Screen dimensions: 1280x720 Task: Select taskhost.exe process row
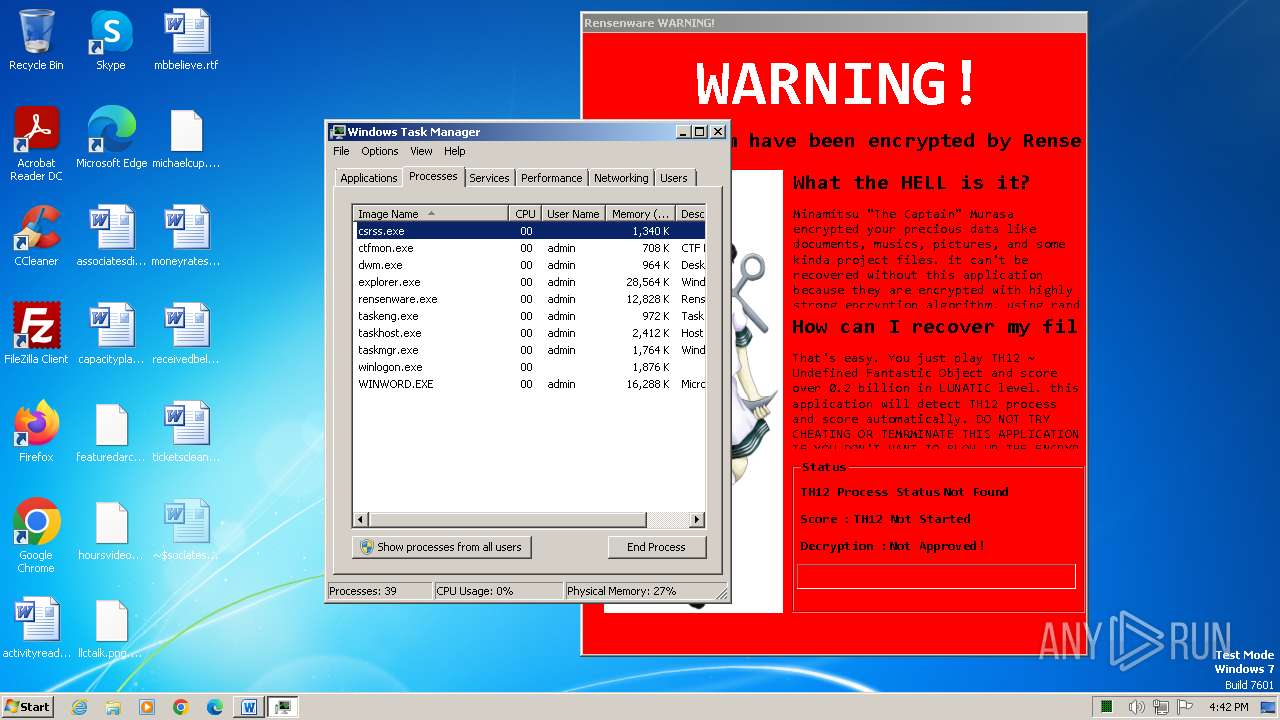(x=528, y=333)
